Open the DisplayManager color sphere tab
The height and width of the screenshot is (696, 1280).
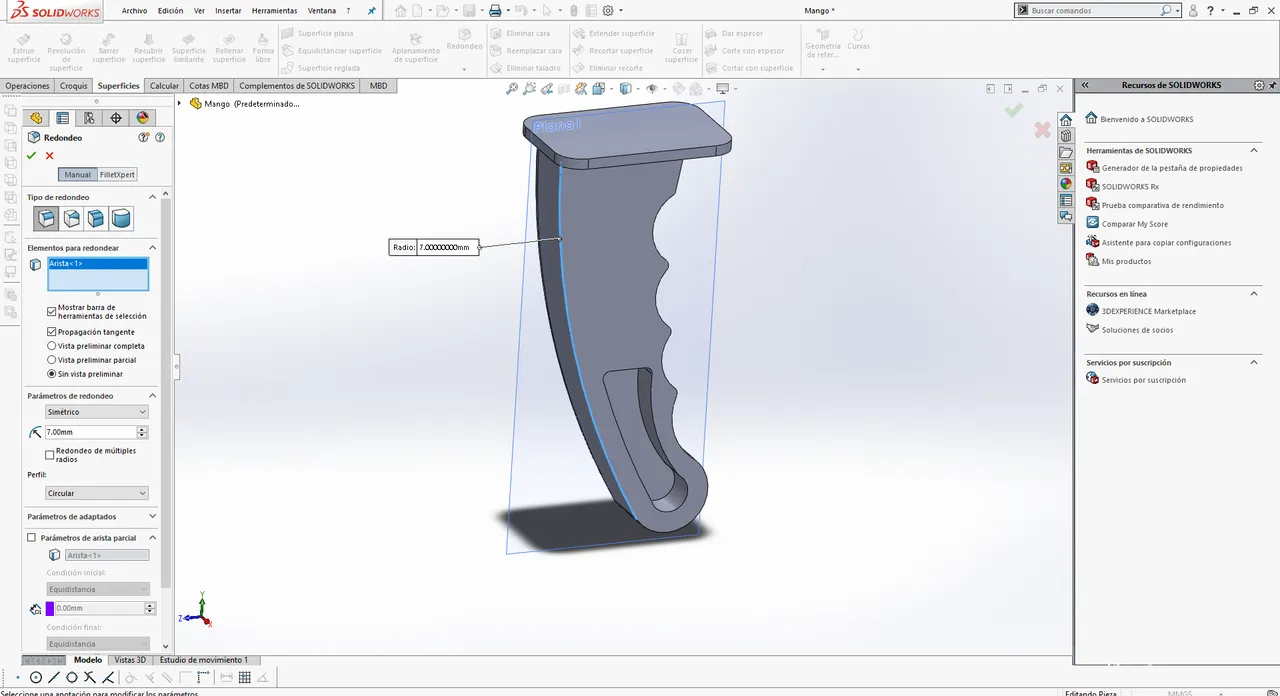(x=142, y=118)
